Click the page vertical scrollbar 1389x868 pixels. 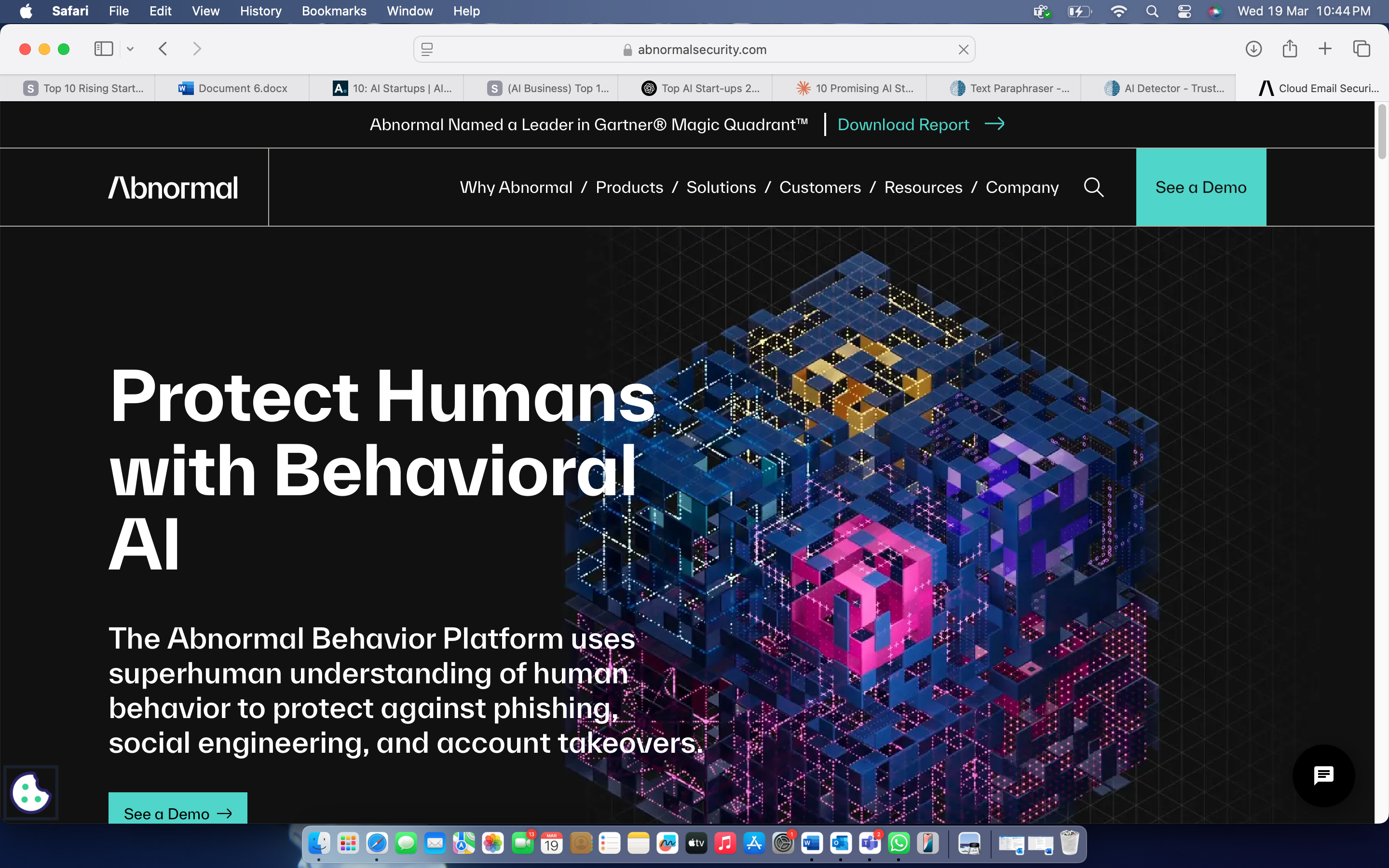pyautogui.click(x=1382, y=132)
